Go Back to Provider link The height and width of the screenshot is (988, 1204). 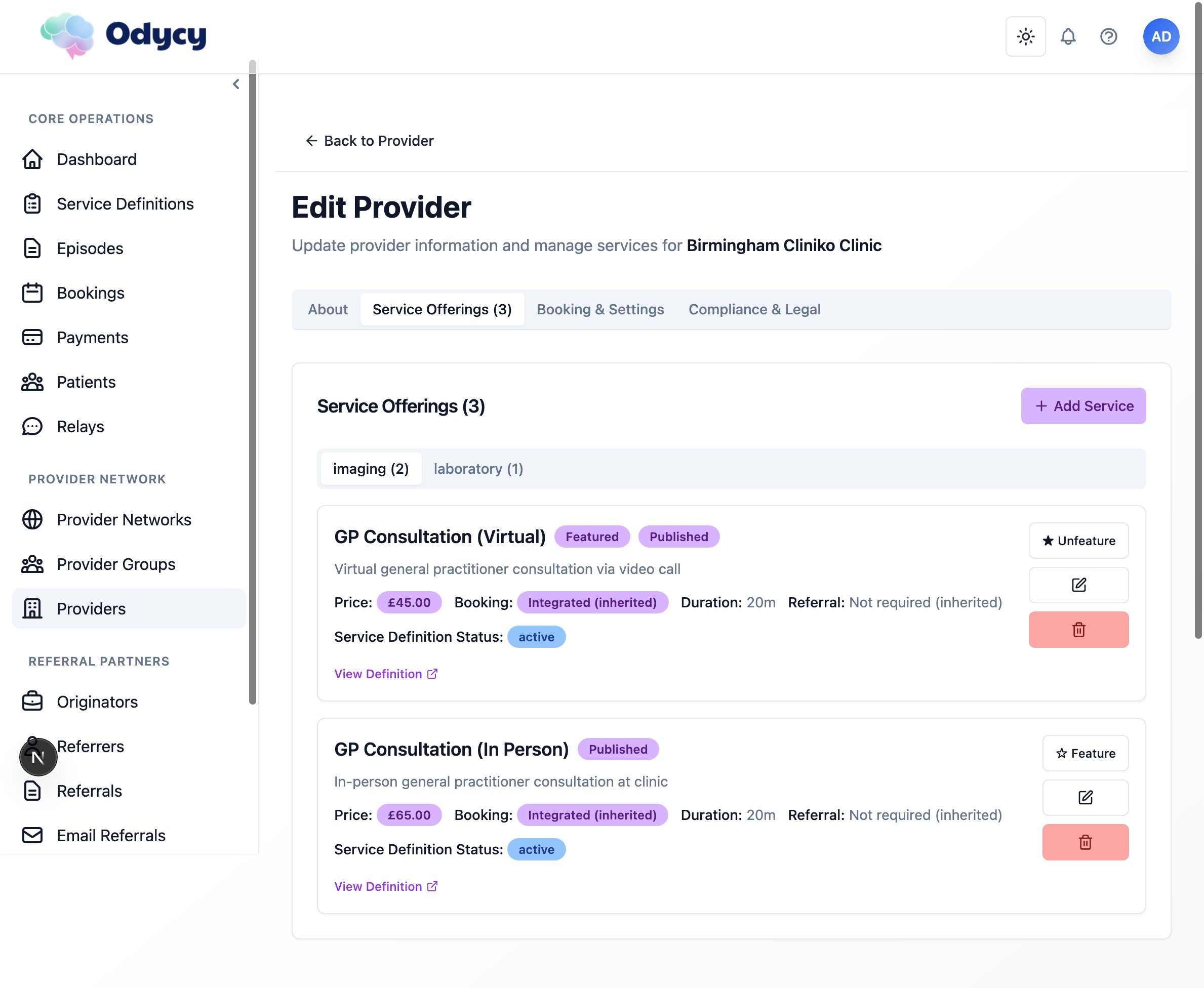click(x=370, y=141)
